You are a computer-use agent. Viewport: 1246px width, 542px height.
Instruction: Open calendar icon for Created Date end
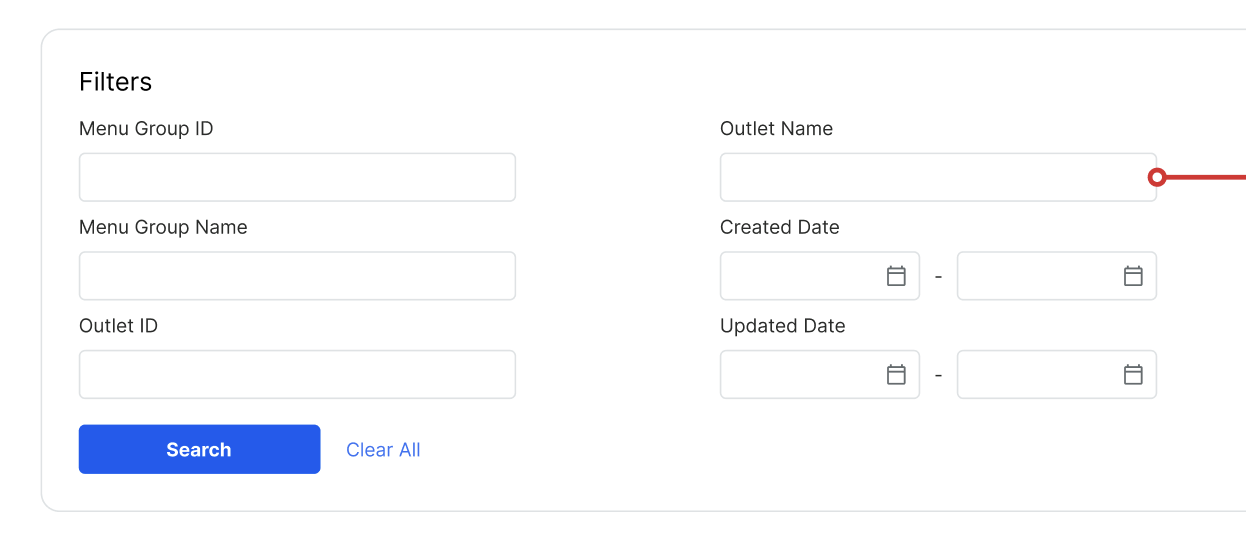click(1133, 276)
